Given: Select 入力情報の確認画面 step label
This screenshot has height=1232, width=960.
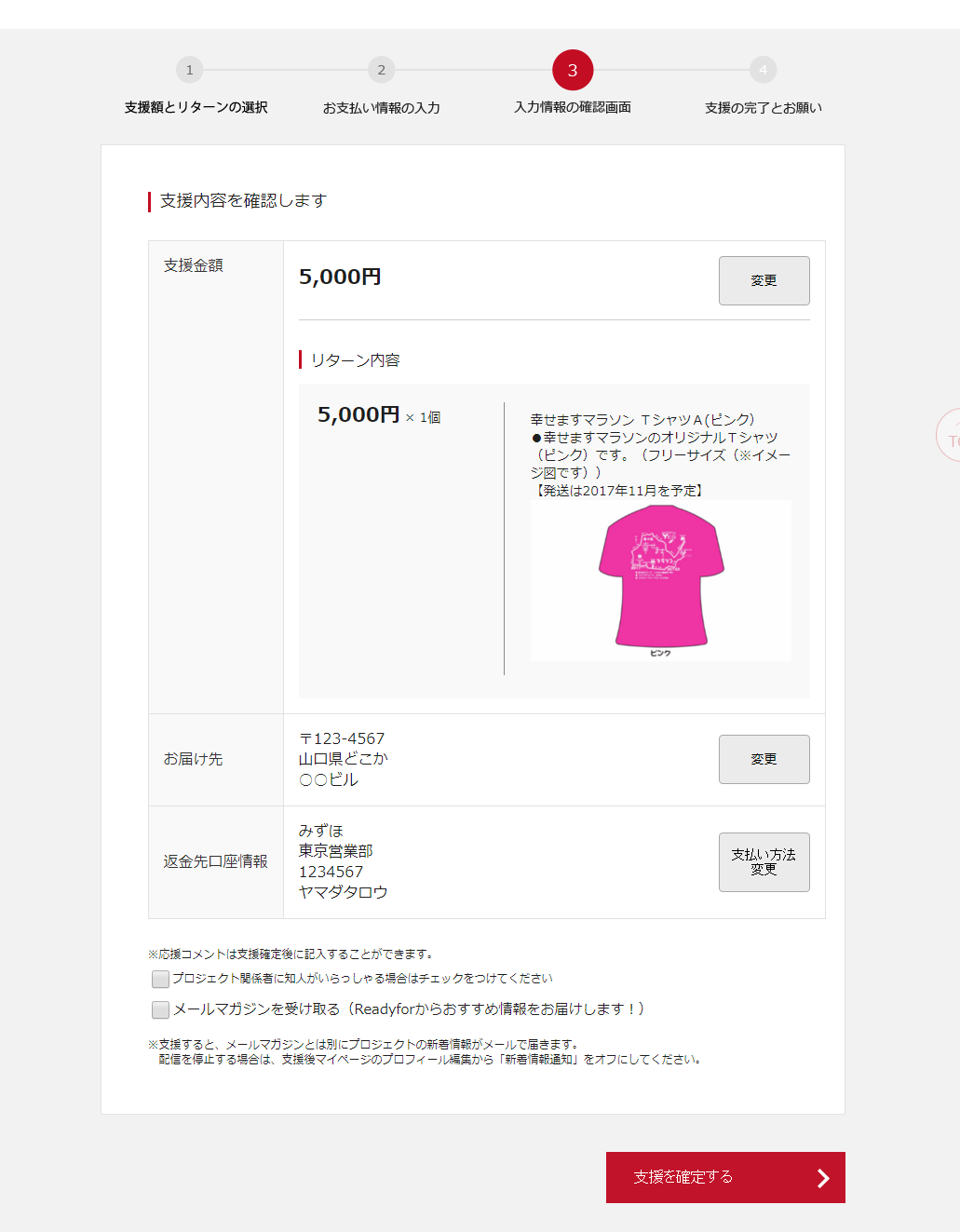Looking at the screenshot, I should click(573, 108).
